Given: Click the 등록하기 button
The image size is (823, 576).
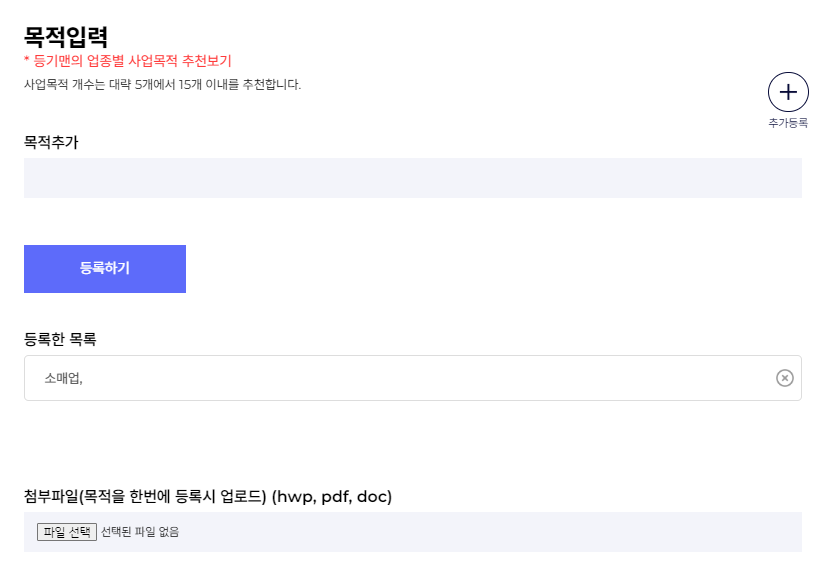Looking at the screenshot, I should coord(105,269).
